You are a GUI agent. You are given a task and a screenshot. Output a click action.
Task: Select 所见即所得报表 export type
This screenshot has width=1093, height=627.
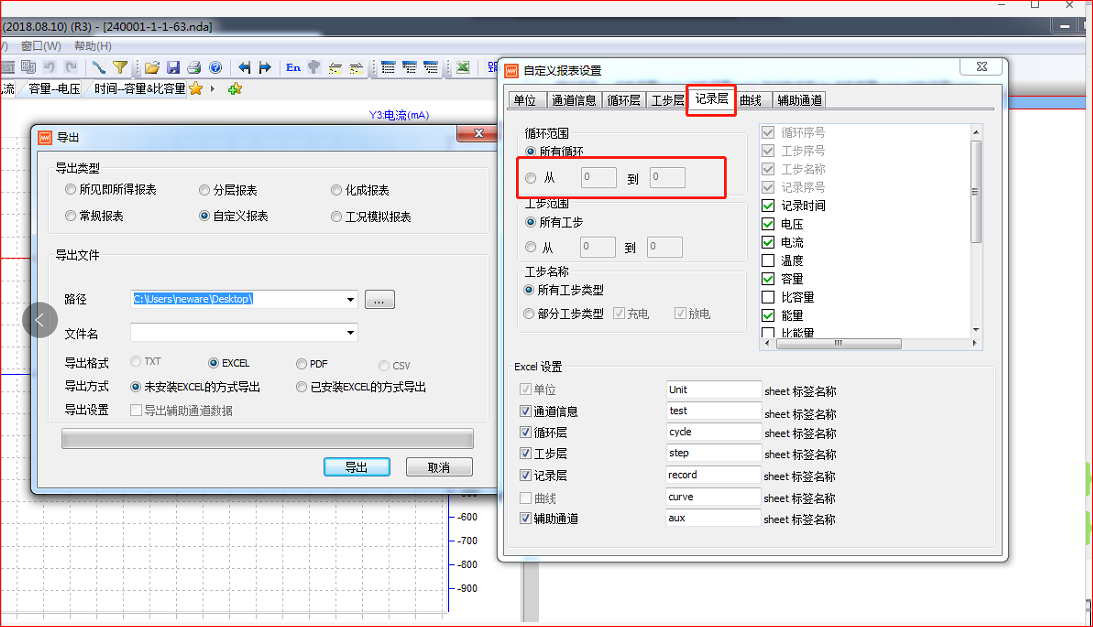[70, 190]
